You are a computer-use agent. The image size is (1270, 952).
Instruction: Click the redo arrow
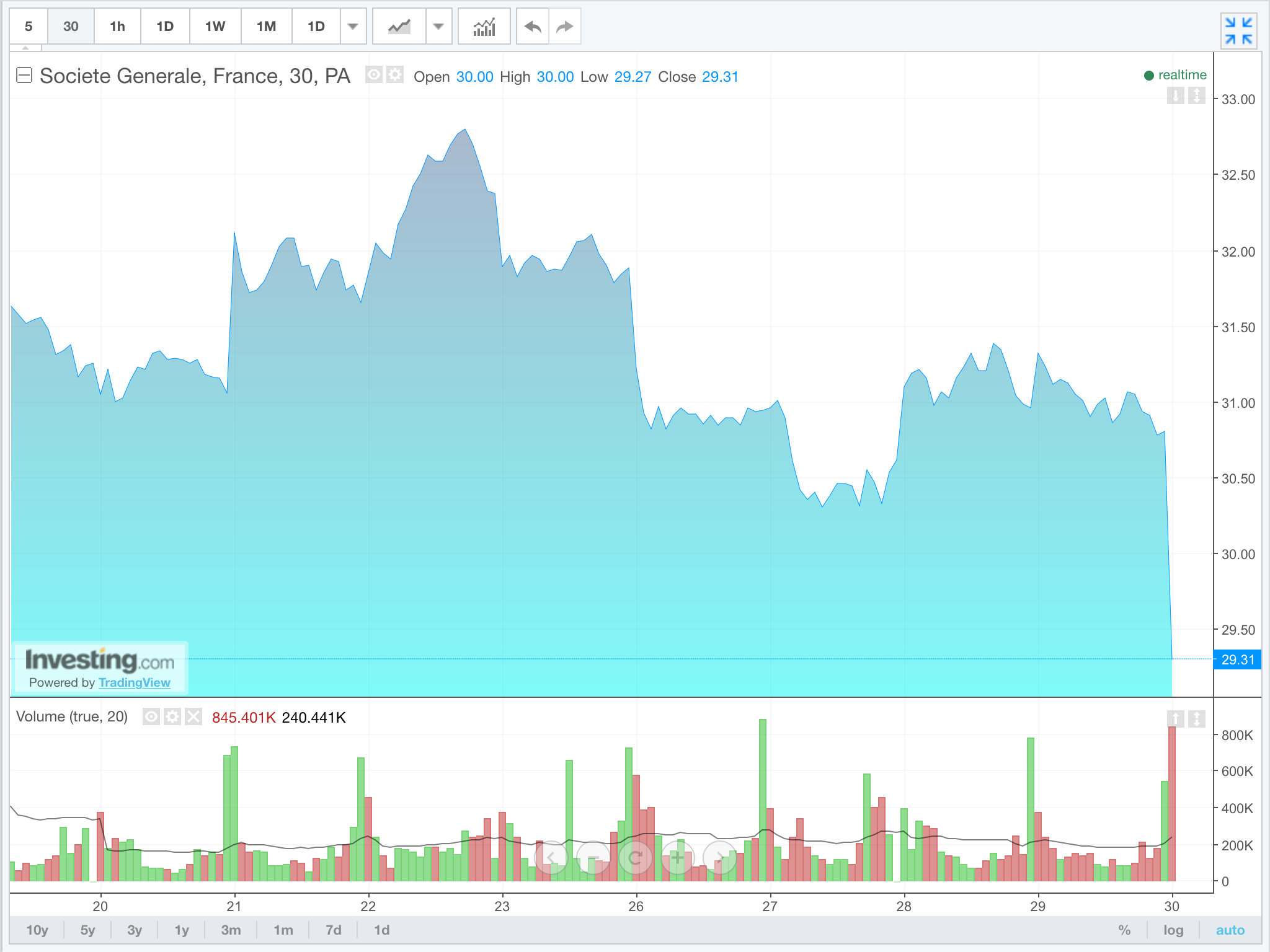pos(564,27)
